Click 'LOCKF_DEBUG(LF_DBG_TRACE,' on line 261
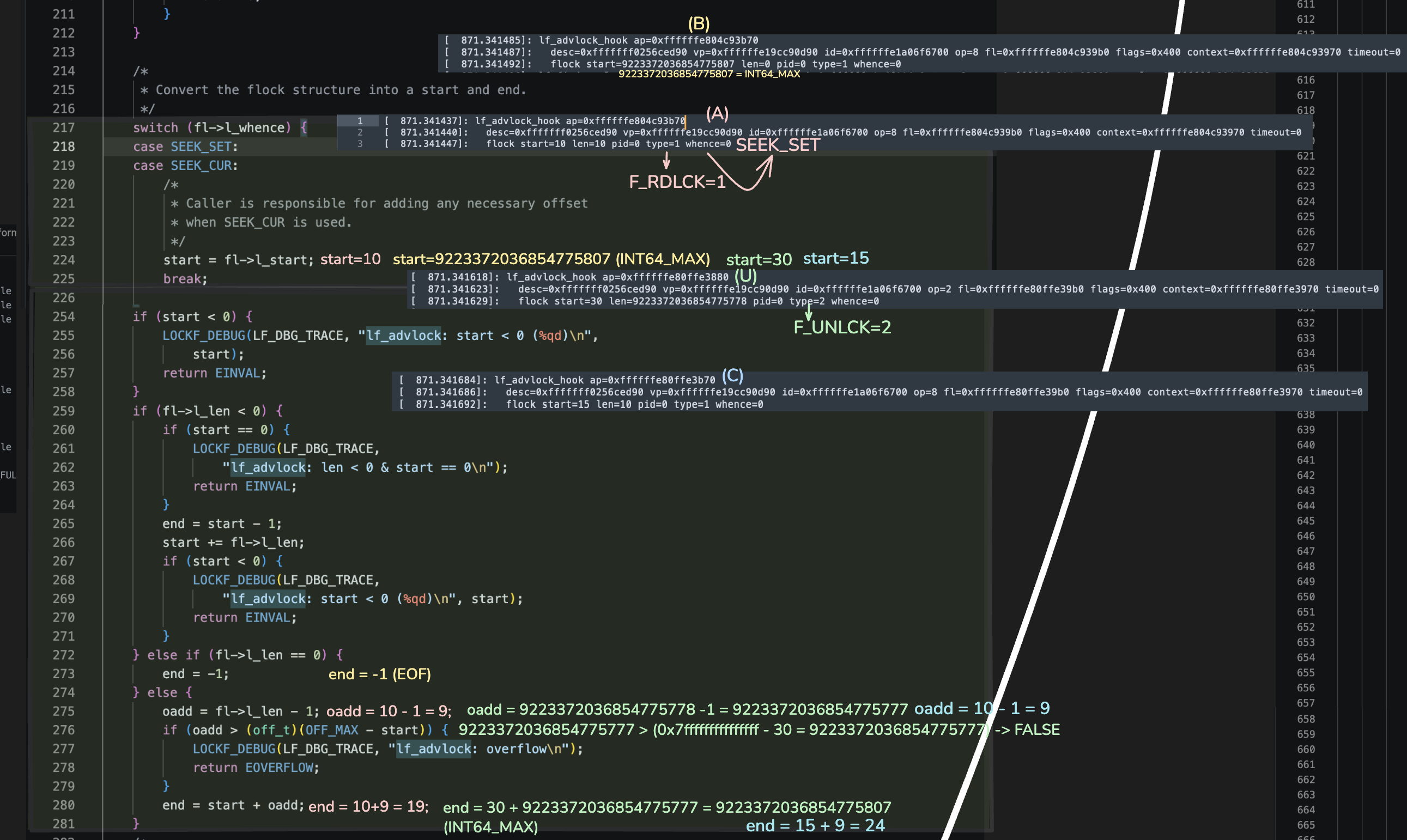The image size is (1407, 840). (287, 448)
